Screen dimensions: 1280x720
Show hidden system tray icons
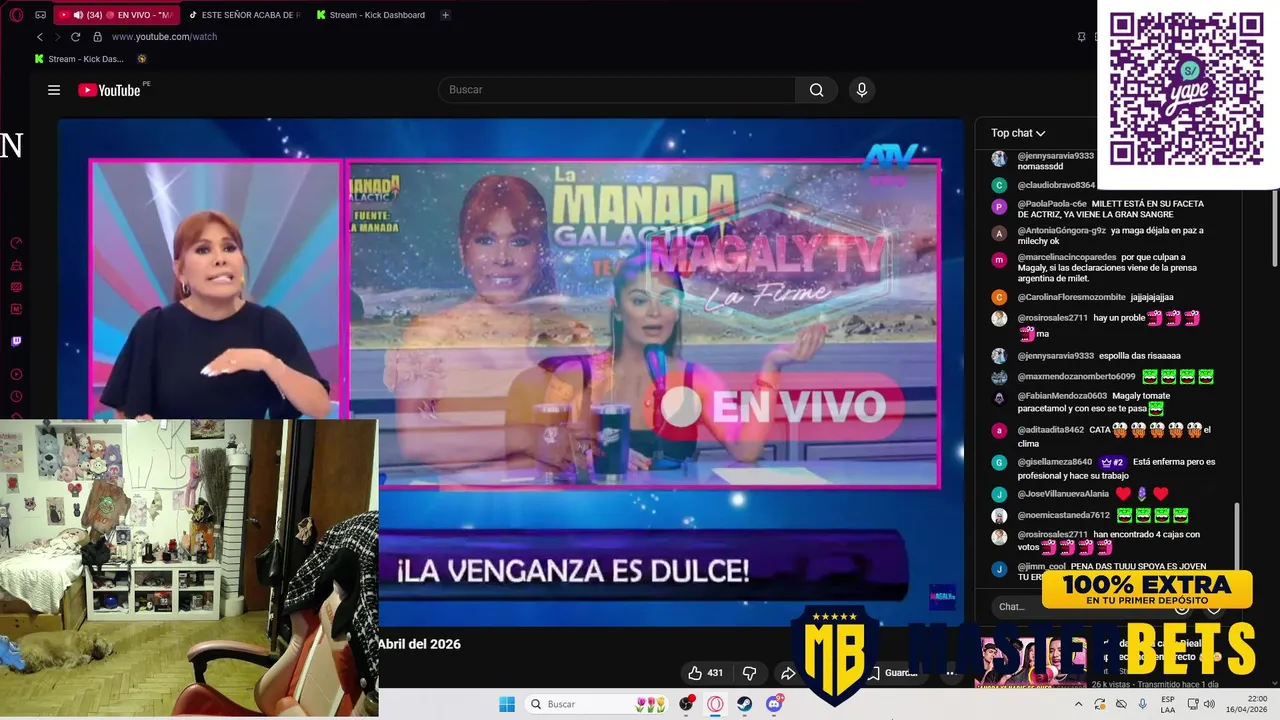(x=1078, y=704)
